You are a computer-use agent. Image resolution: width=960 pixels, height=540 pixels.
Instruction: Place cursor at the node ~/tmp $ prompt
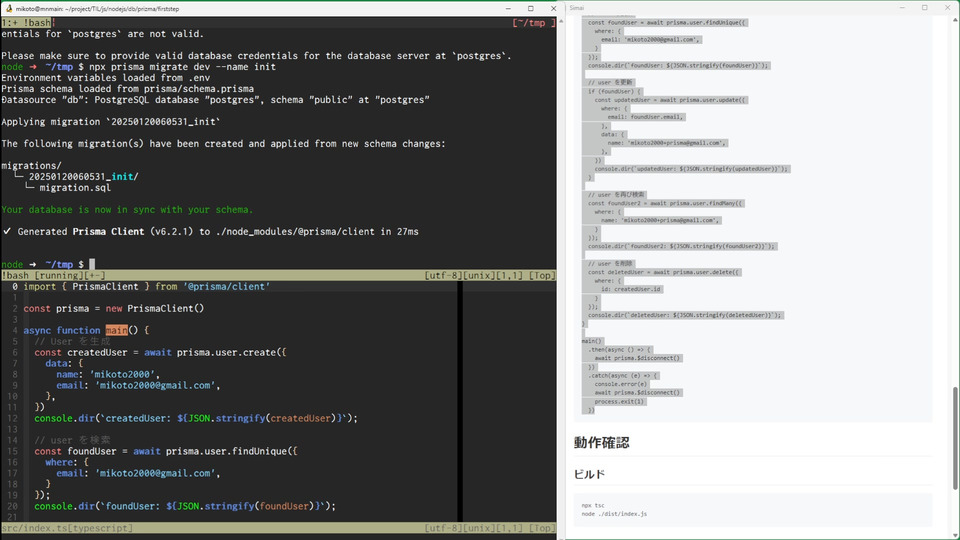tap(92, 264)
